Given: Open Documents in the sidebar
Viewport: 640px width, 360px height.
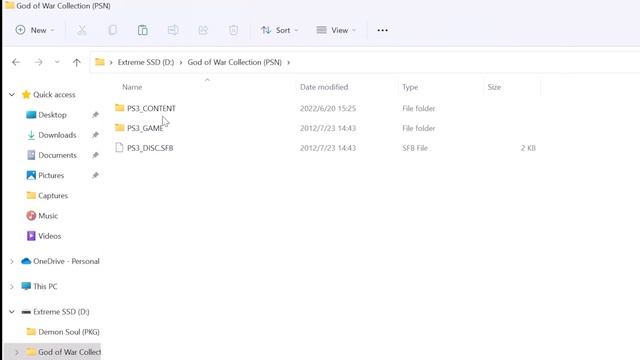Looking at the screenshot, I should [58, 155].
